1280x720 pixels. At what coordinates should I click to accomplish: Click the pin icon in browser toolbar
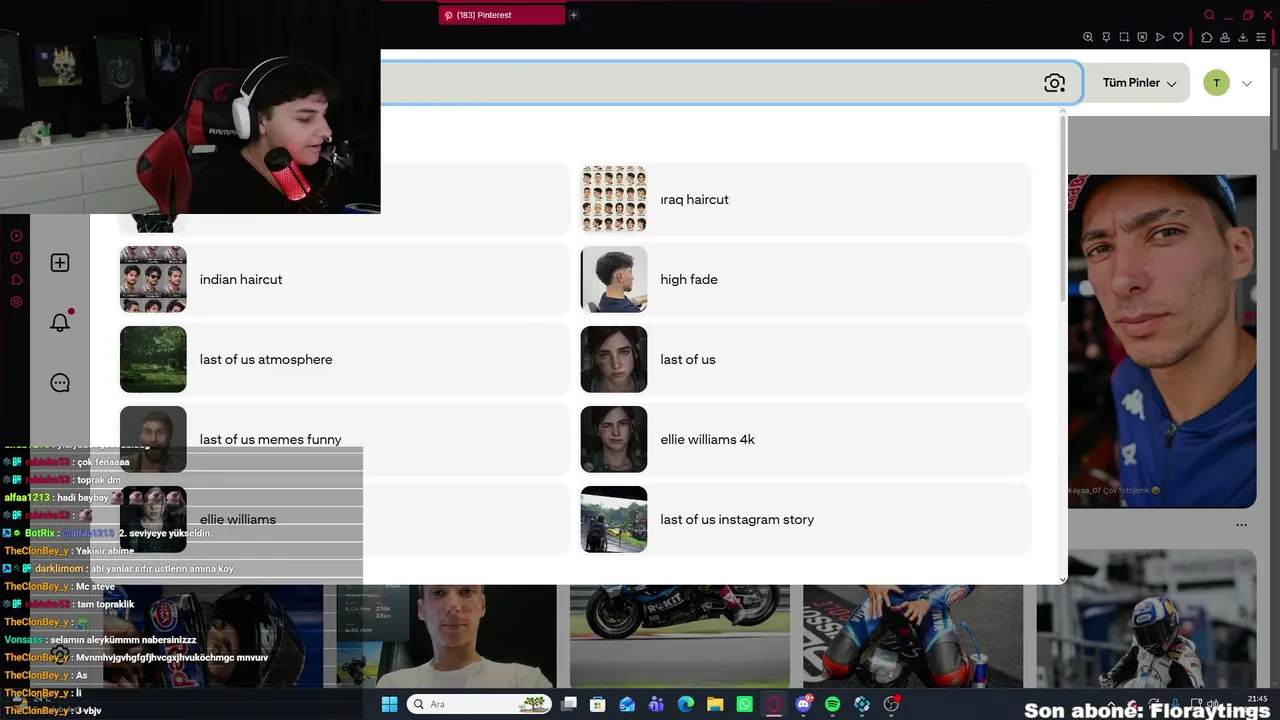pos(1106,37)
